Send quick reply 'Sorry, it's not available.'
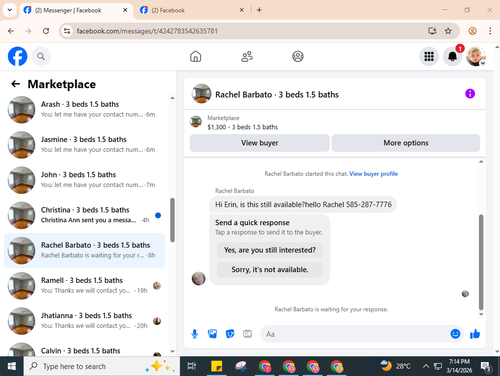Viewport: 500px width, 376px height. click(270, 270)
